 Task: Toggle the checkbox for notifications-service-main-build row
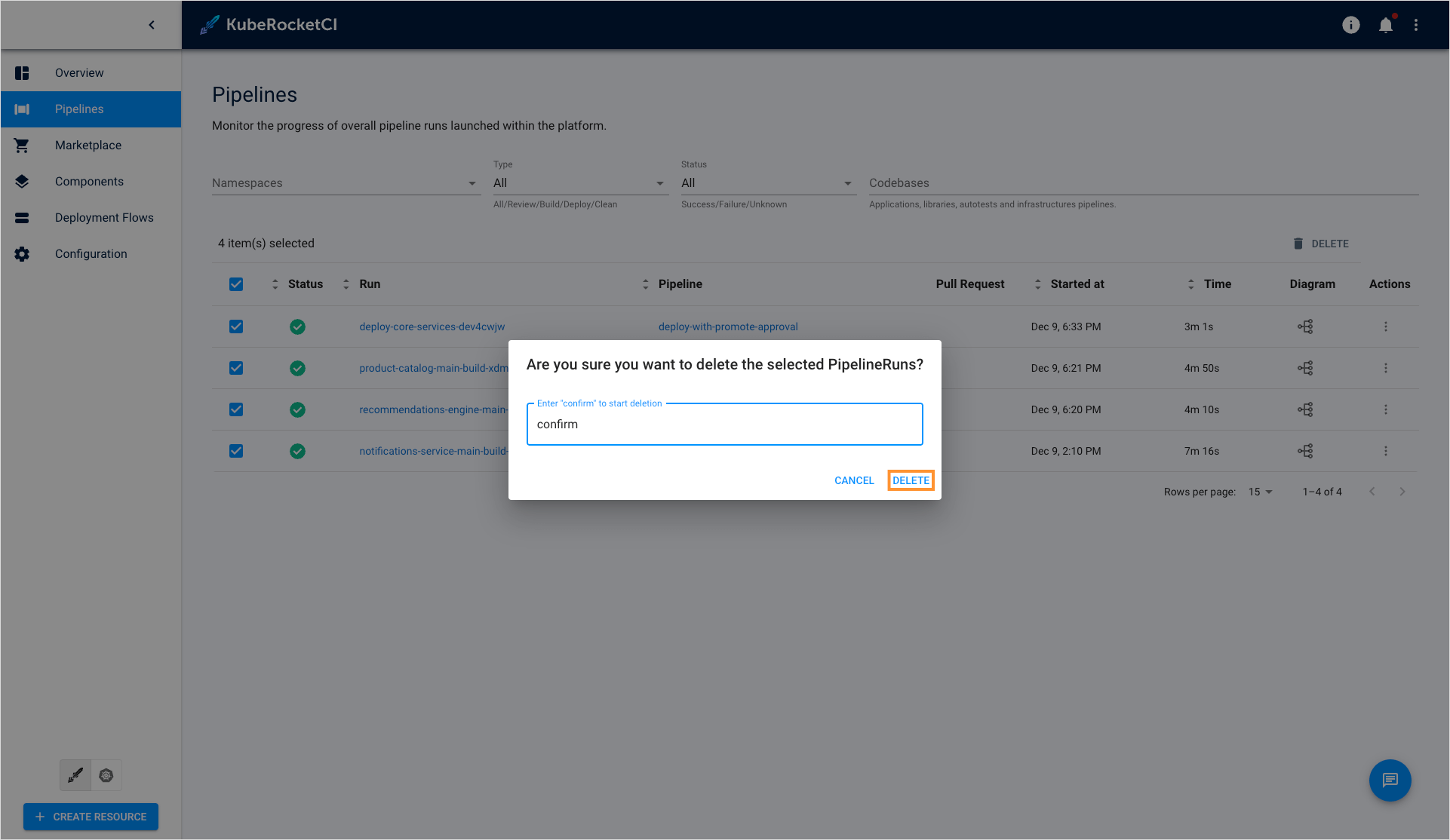[236, 452]
